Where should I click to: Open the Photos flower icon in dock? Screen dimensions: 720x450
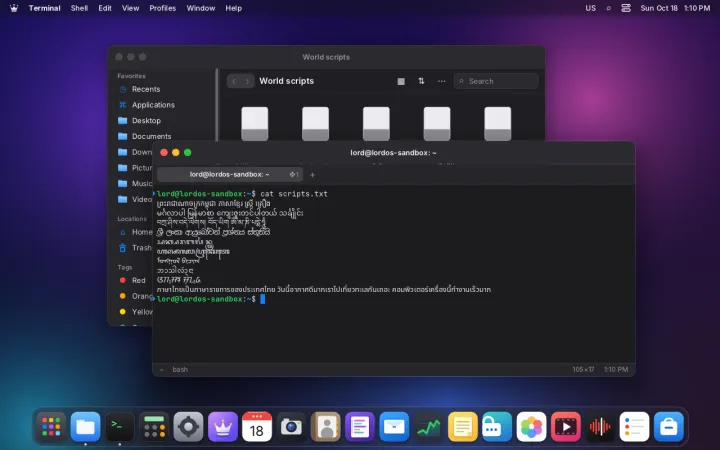pyautogui.click(x=531, y=427)
